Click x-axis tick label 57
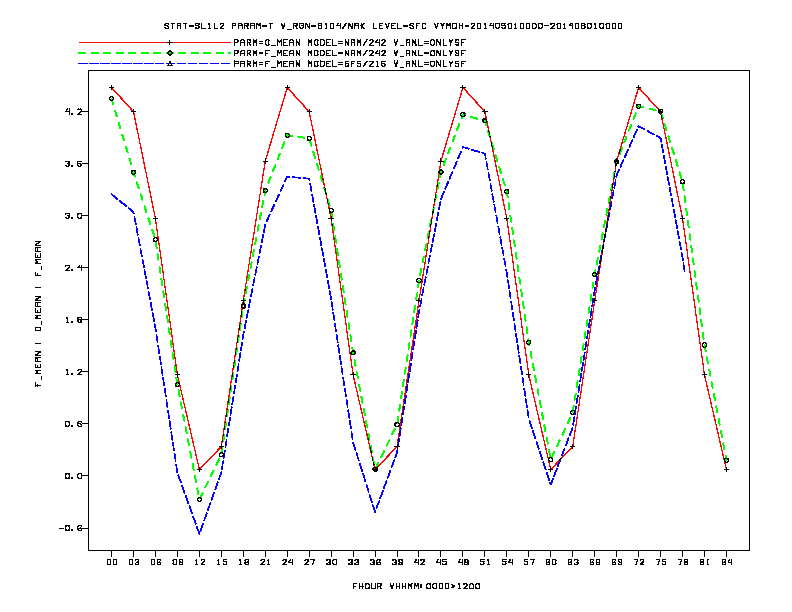The image size is (792, 612). pos(529,562)
